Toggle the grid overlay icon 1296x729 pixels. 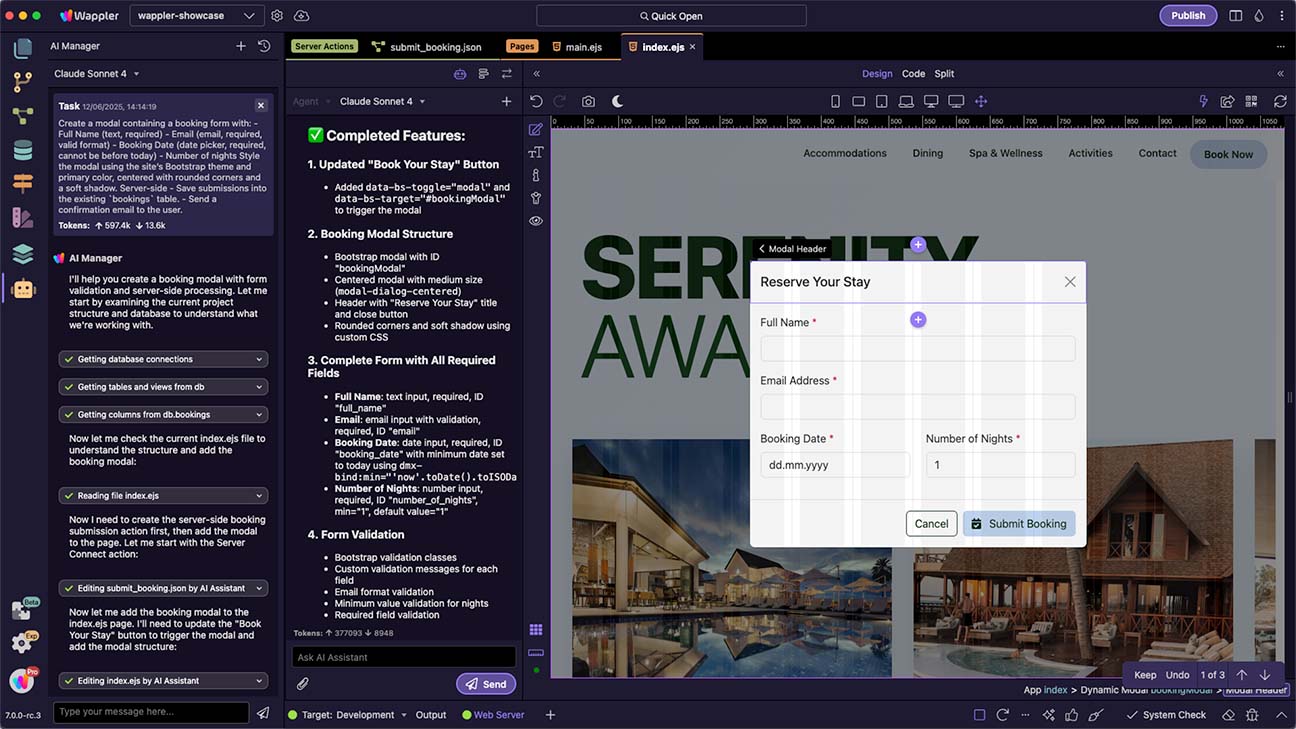point(536,629)
